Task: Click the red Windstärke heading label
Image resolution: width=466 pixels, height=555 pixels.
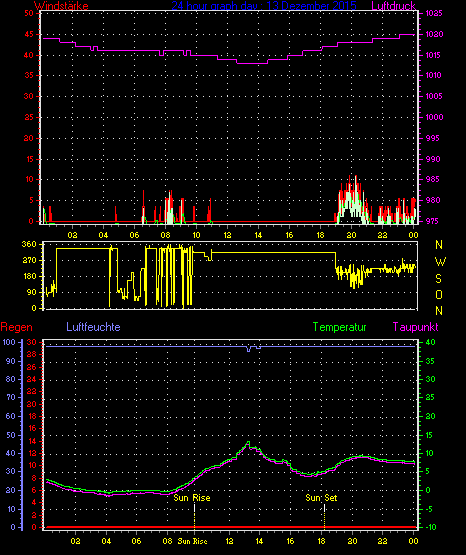Action: pos(61,6)
